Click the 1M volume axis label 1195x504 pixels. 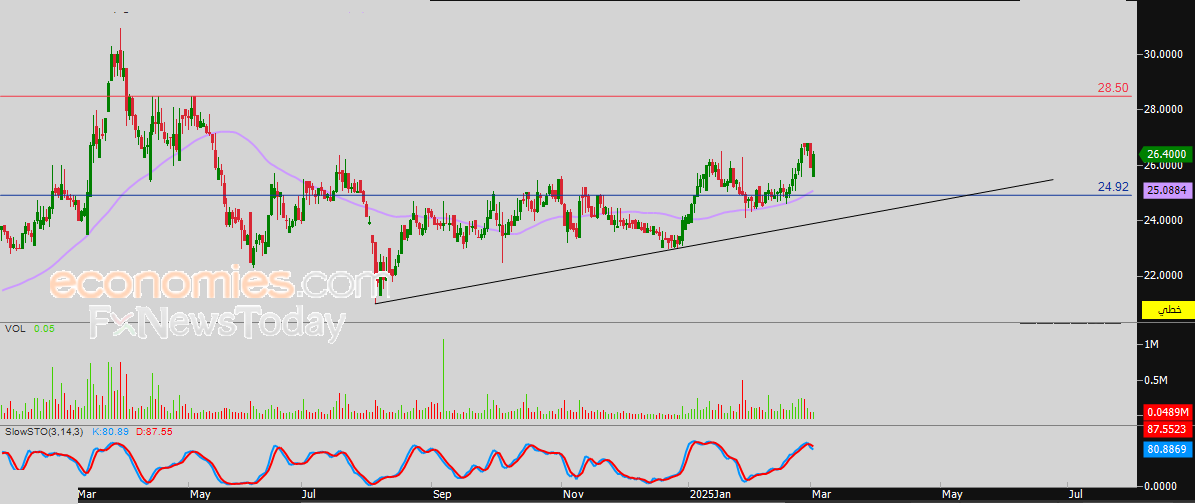tap(1152, 345)
